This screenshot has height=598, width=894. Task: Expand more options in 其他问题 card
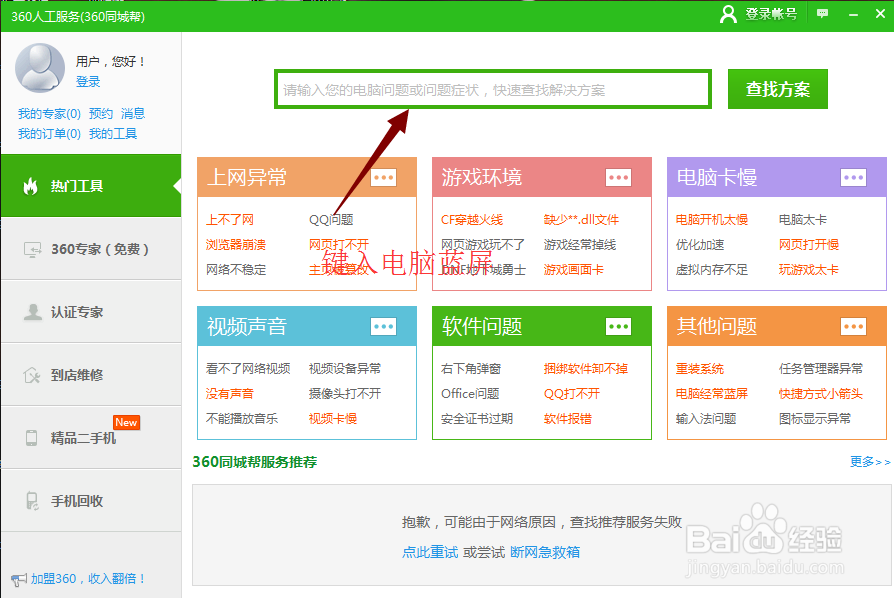[854, 327]
